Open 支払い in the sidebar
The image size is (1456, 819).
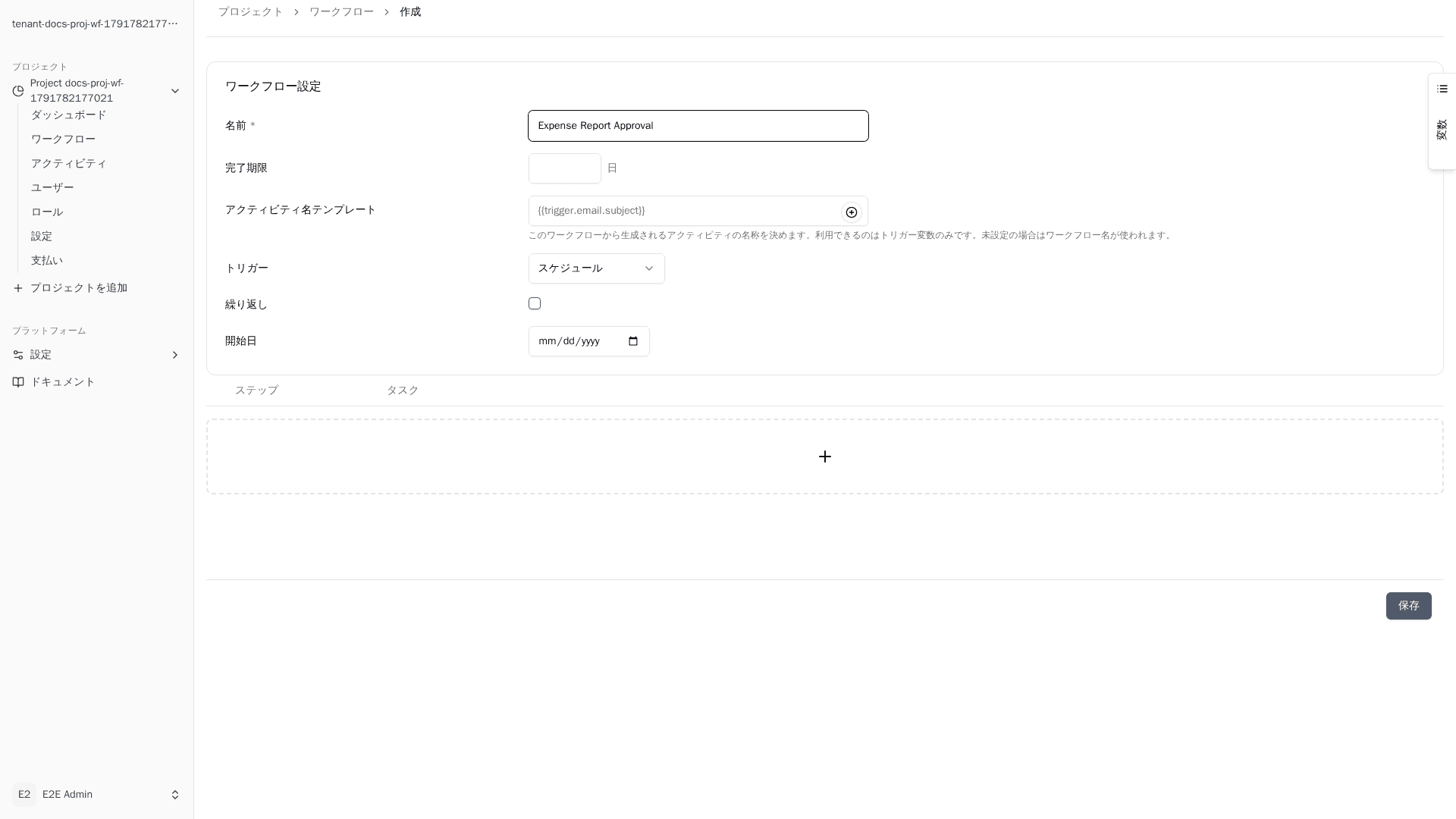47,261
